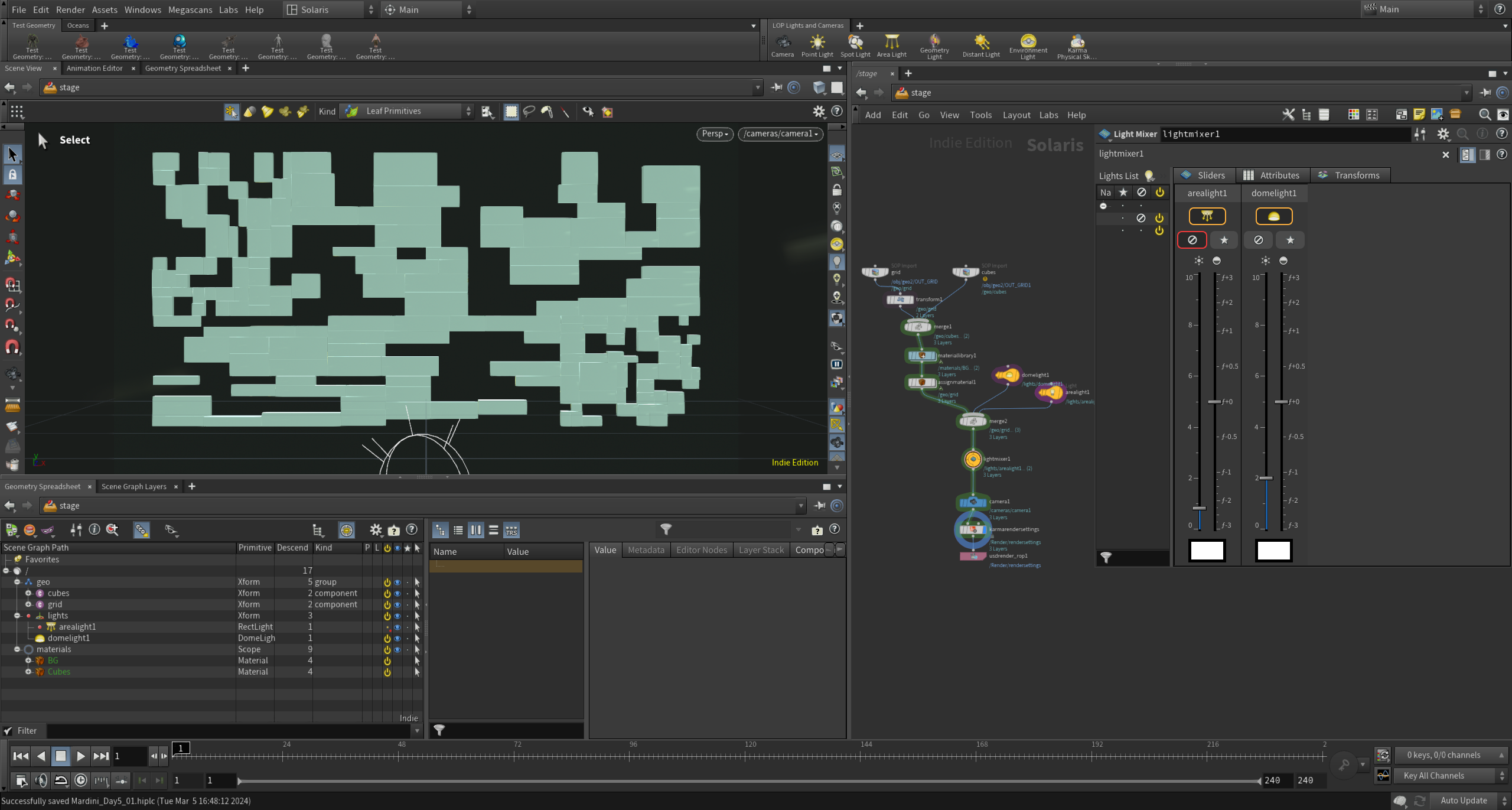The image size is (1512, 810).
Task: Toggle activation power icon for BG material
Action: (387, 661)
